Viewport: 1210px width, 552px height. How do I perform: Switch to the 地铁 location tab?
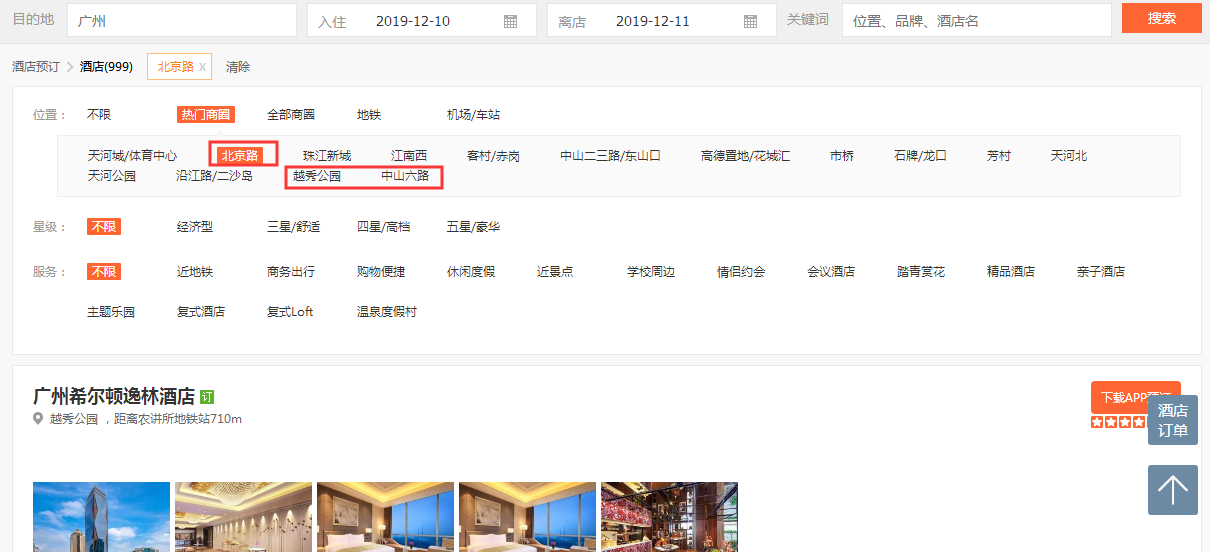pyautogui.click(x=369, y=115)
